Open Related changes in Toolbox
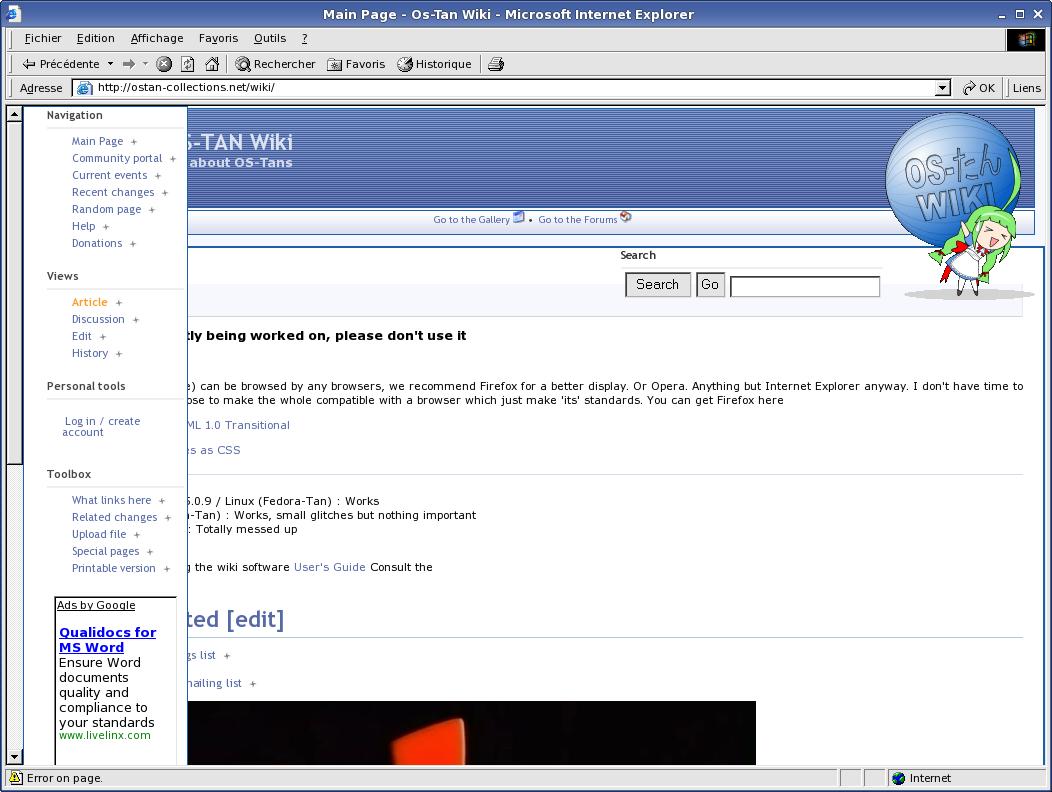Viewport: 1052px width, 792px height. (114, 517)
